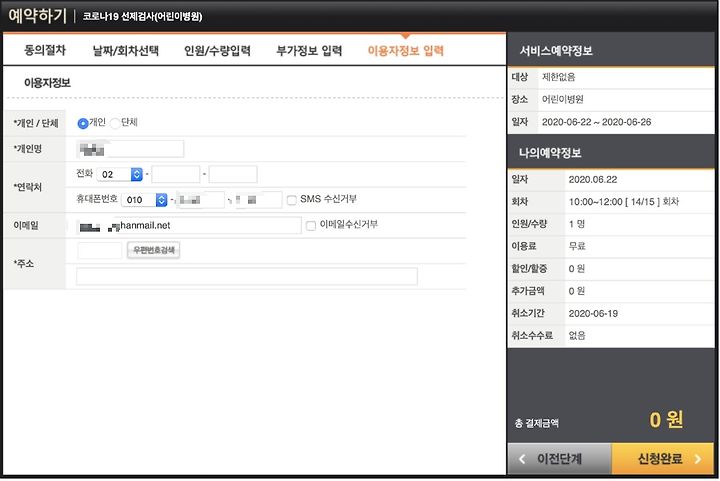Click the 신청완료 button
The height and width of the screenshot is (481, 720).
coord(663,459)
